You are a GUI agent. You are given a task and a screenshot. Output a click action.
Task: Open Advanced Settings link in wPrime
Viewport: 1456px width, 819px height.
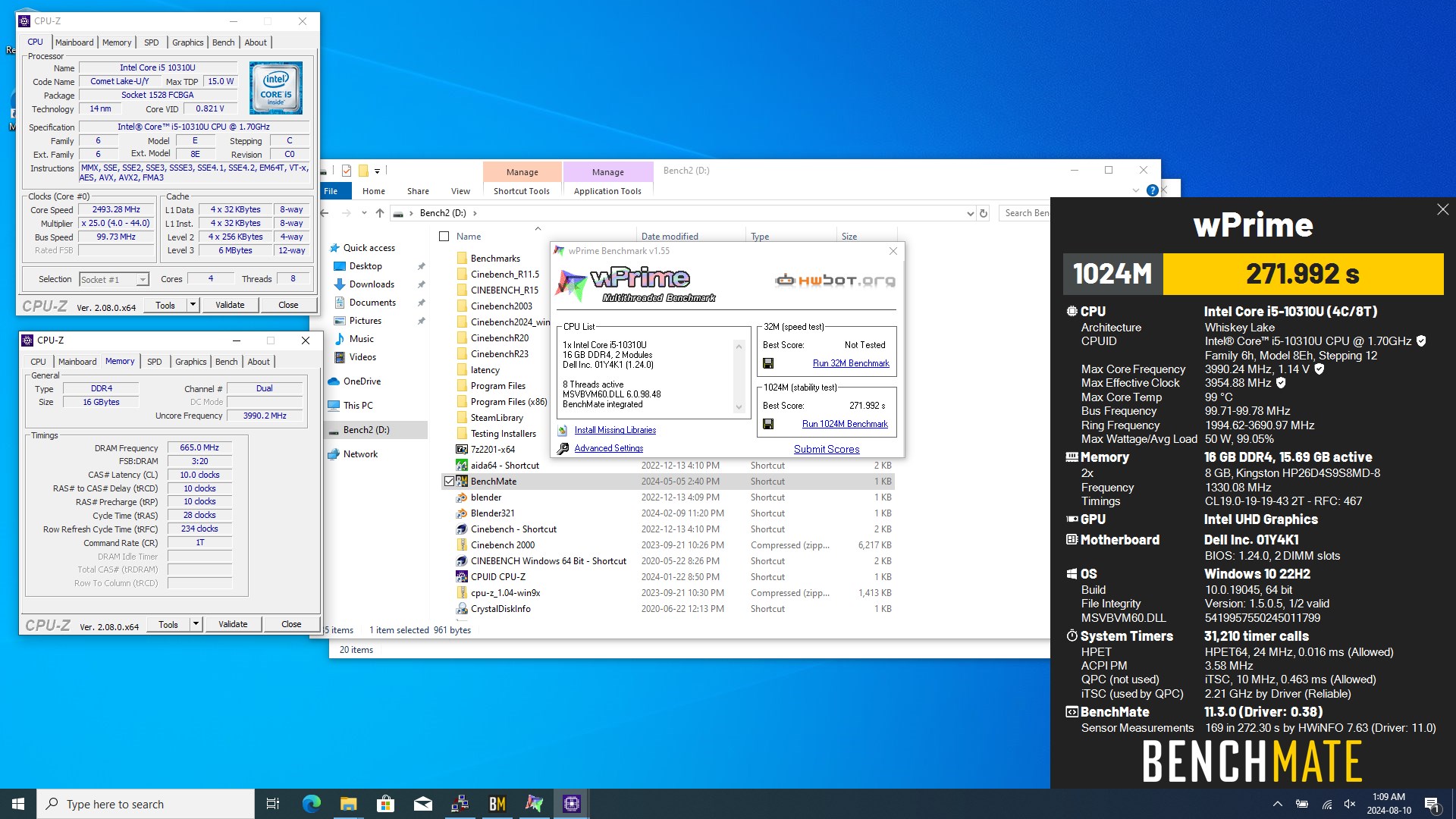pyautogui.click(x=609, y=448)
